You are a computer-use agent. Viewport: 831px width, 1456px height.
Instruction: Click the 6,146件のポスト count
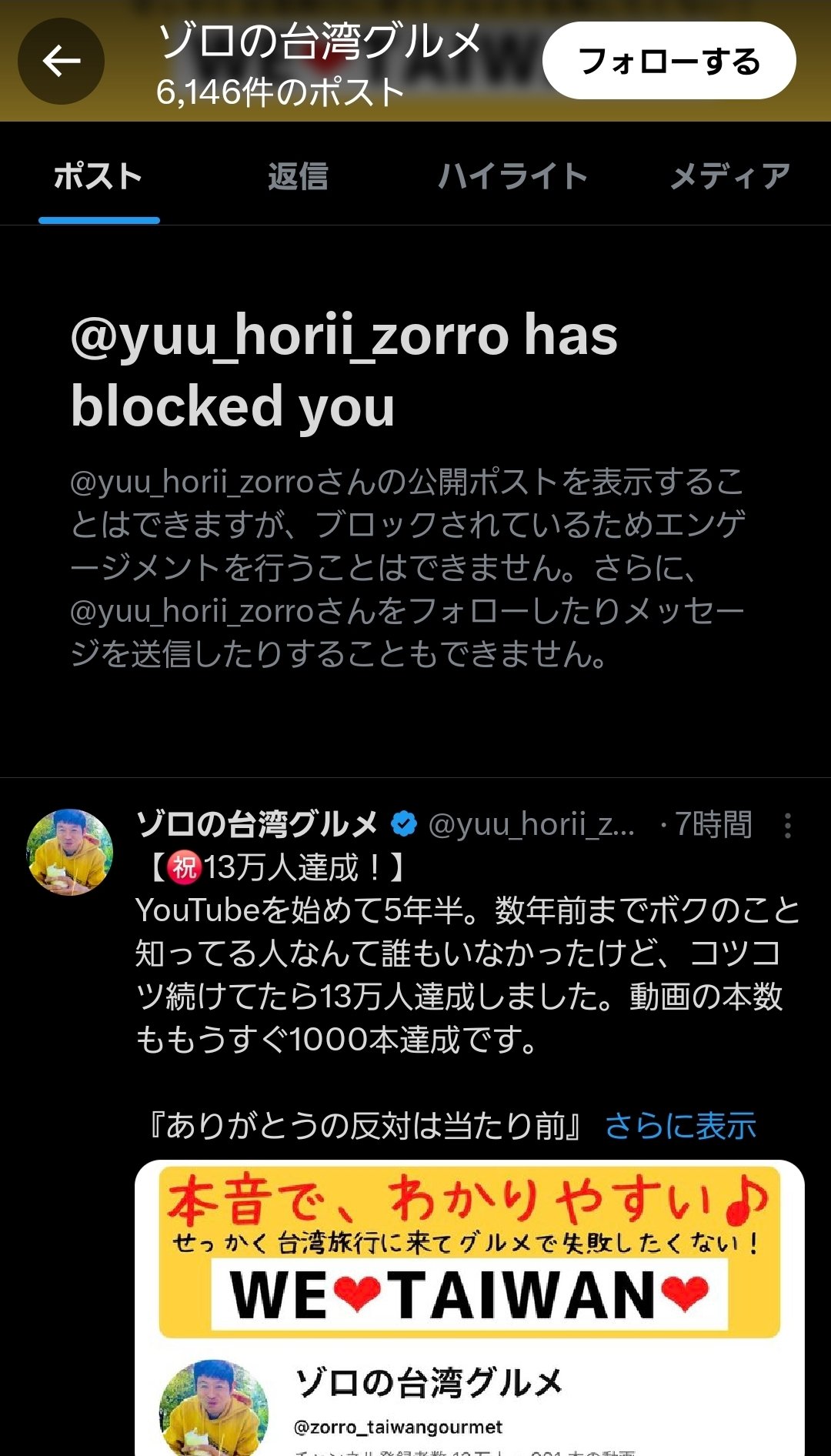click(x=280, y=92)
